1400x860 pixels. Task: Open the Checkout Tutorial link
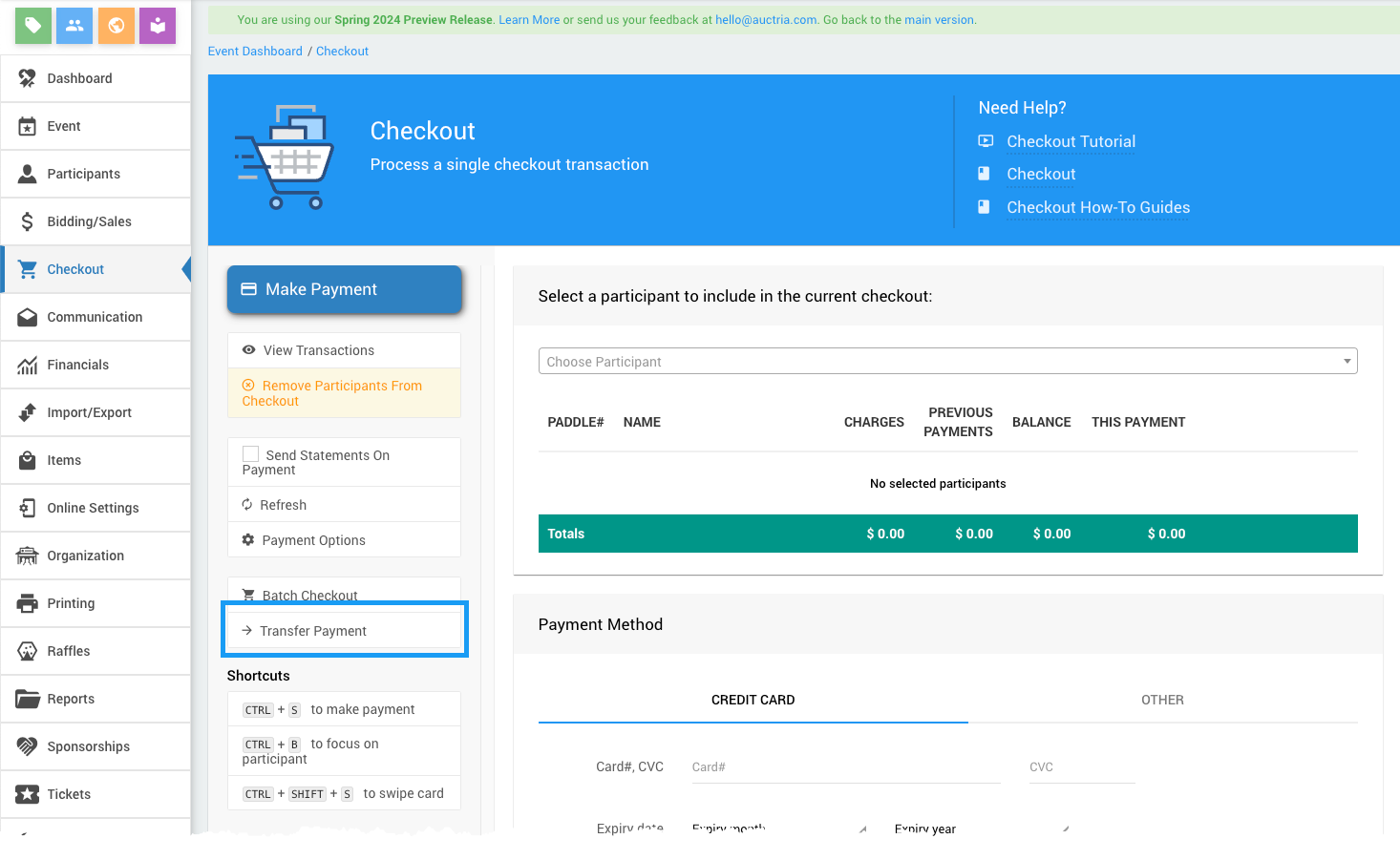click(x=1071, y=141)
